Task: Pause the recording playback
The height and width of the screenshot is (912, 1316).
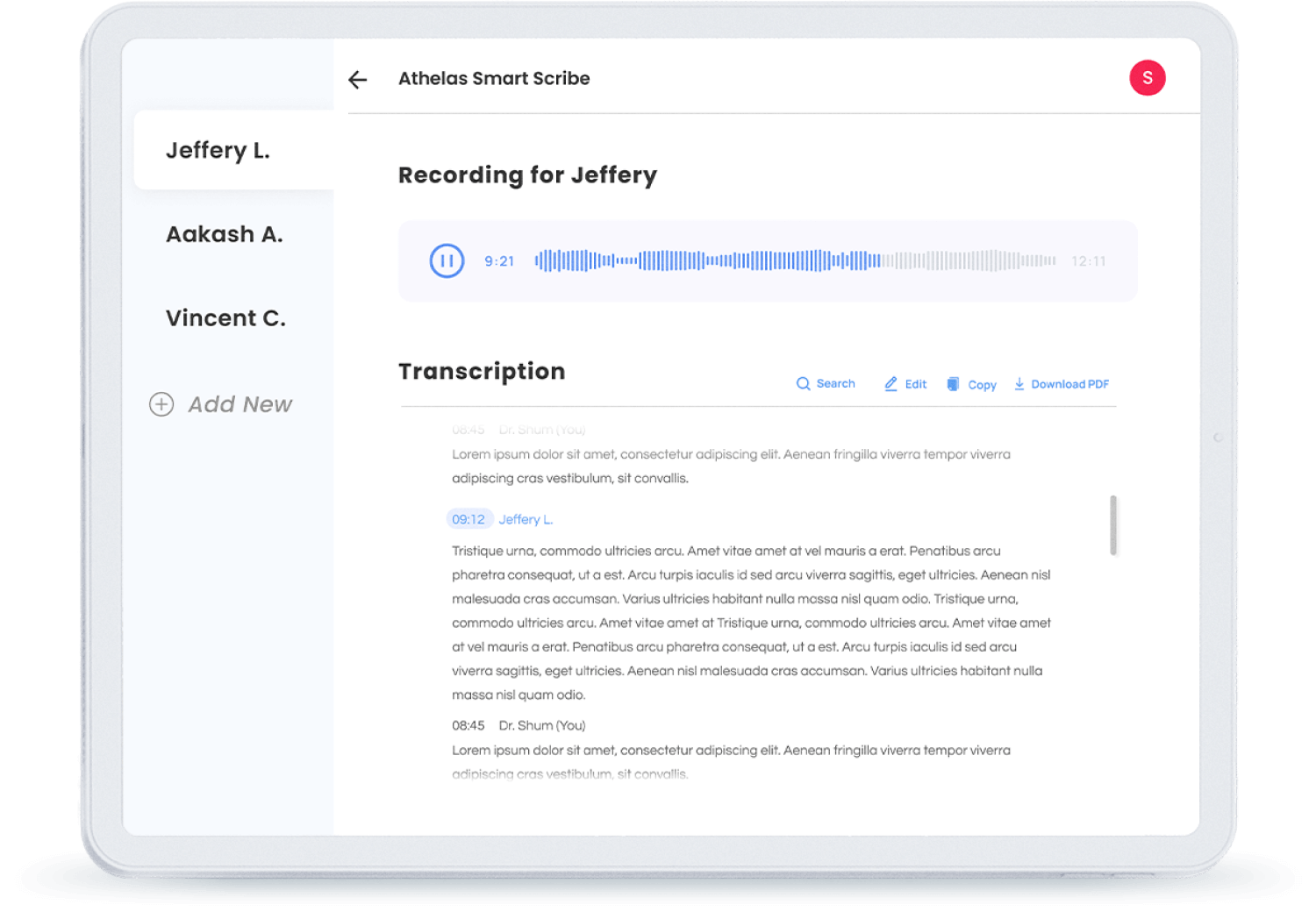Action: point(447,260)
